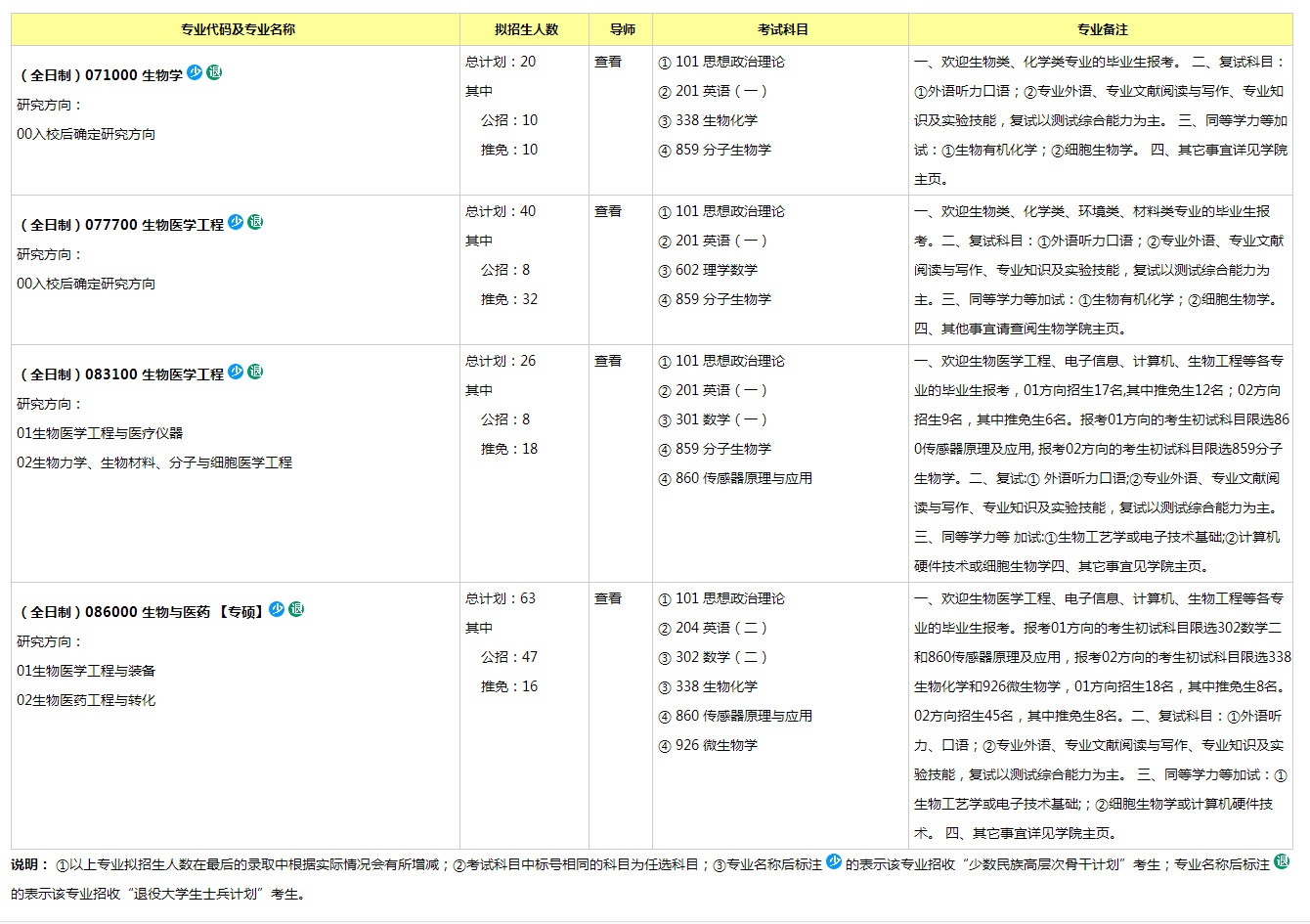Open the 查看 advisor link in the 077700 row

pos(608,211)
